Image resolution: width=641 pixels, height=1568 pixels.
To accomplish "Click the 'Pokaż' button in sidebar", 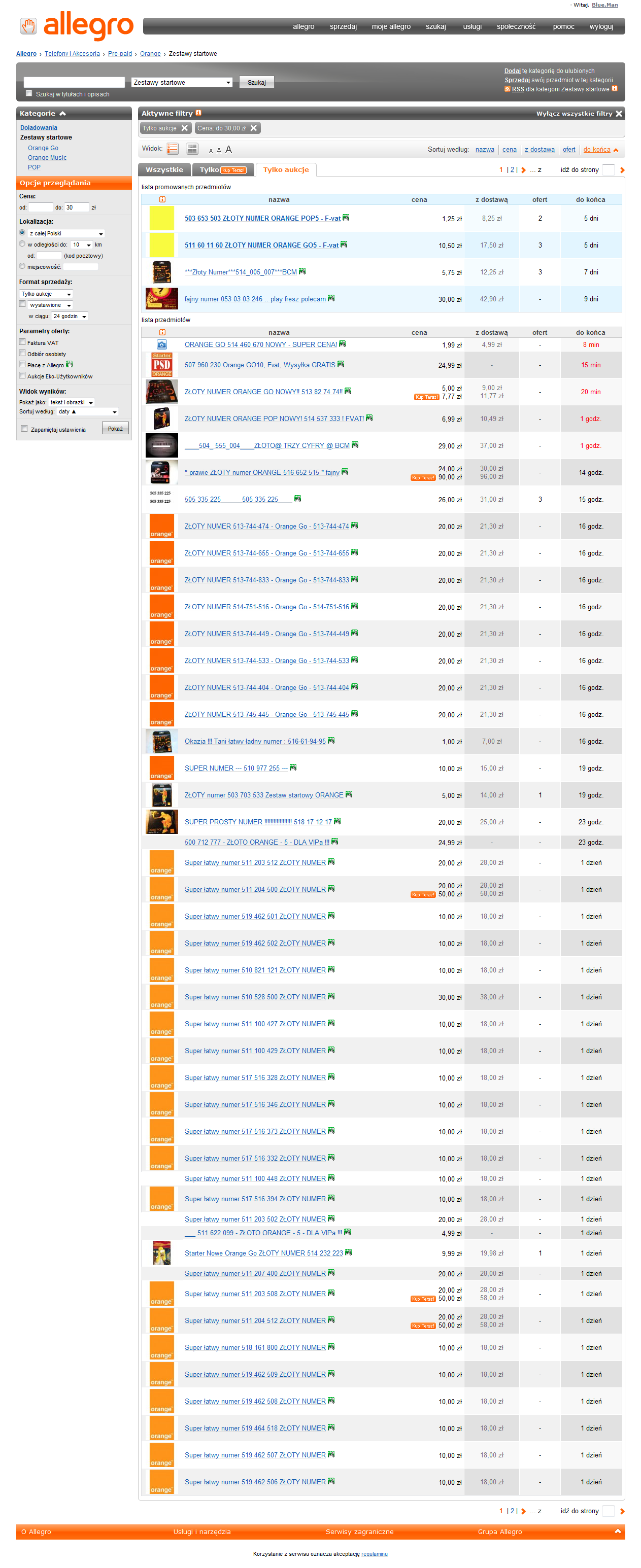I will (x=115, y=429).
